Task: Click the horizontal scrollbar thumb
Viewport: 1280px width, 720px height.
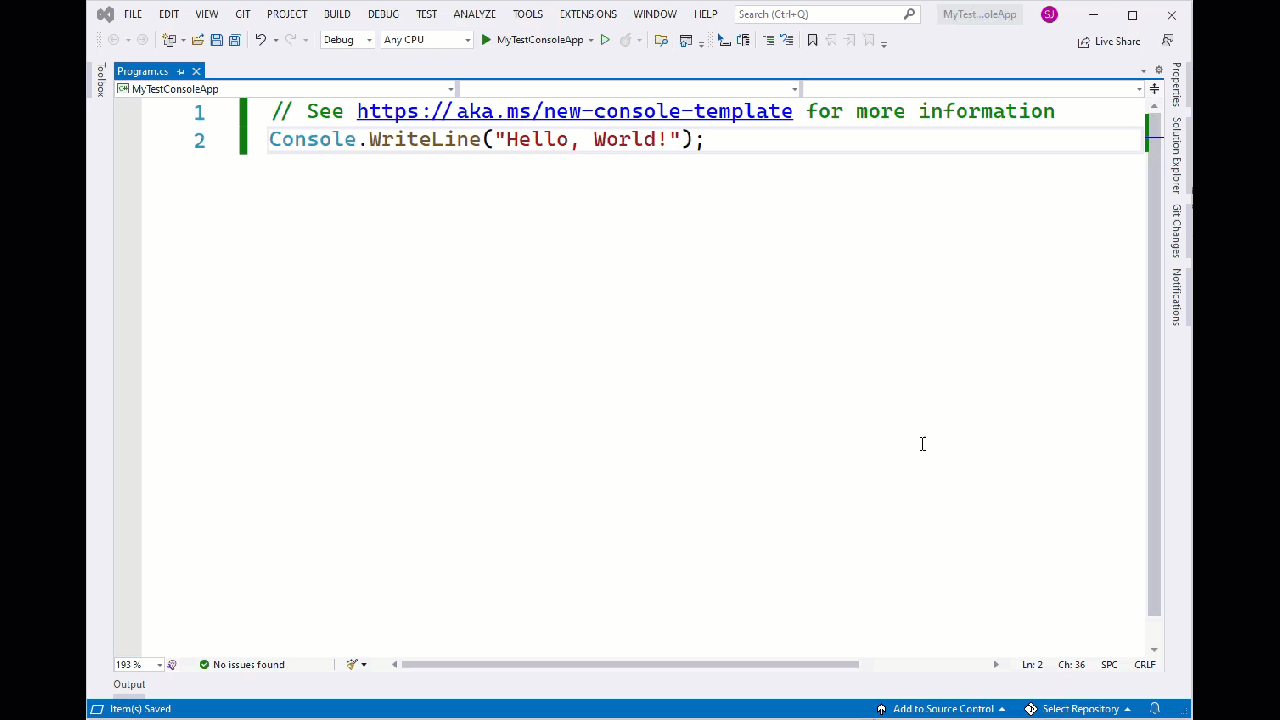Action: [630, 664]
